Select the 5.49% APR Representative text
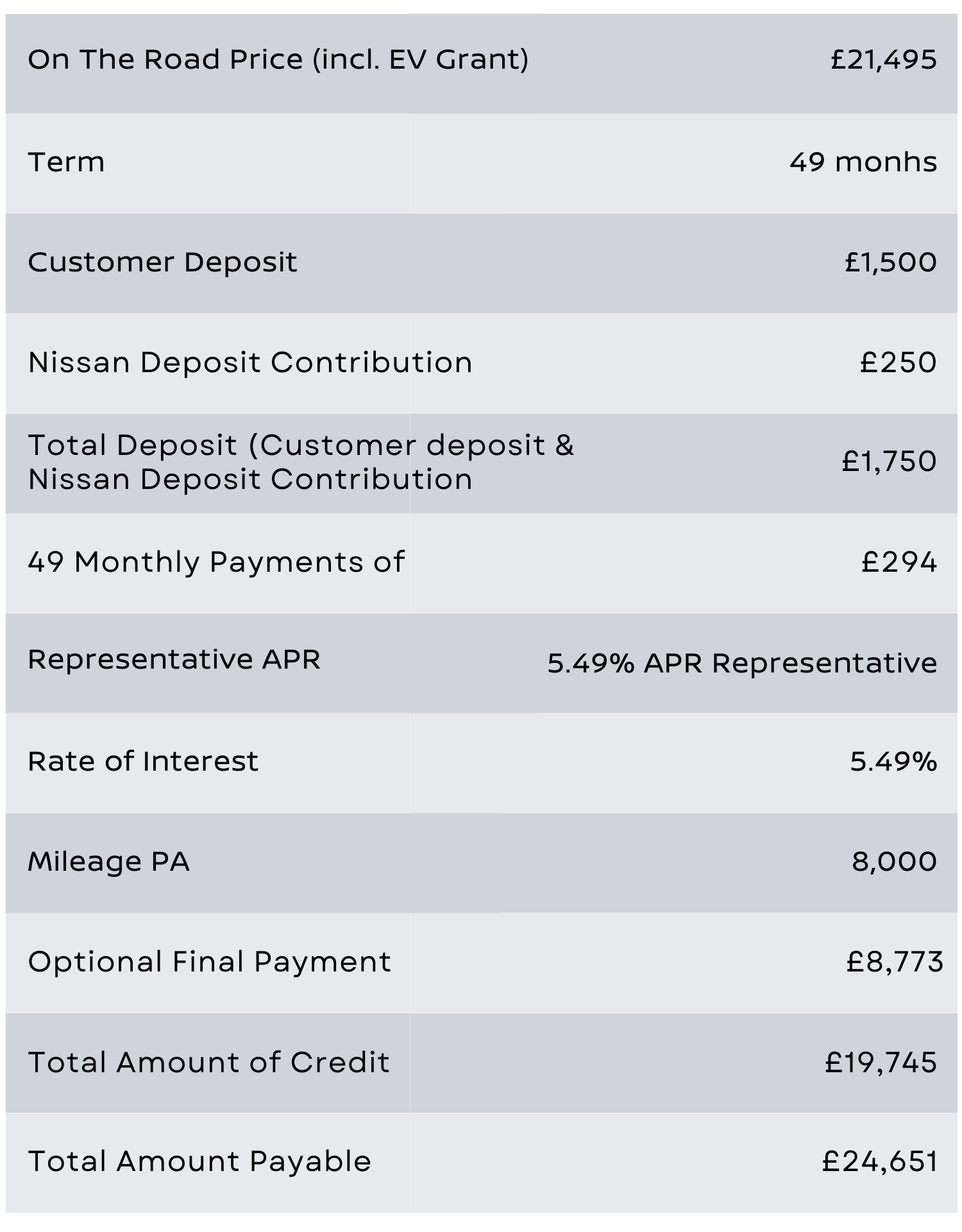This screenshot has height=1232, width=962. pos(742,663)
